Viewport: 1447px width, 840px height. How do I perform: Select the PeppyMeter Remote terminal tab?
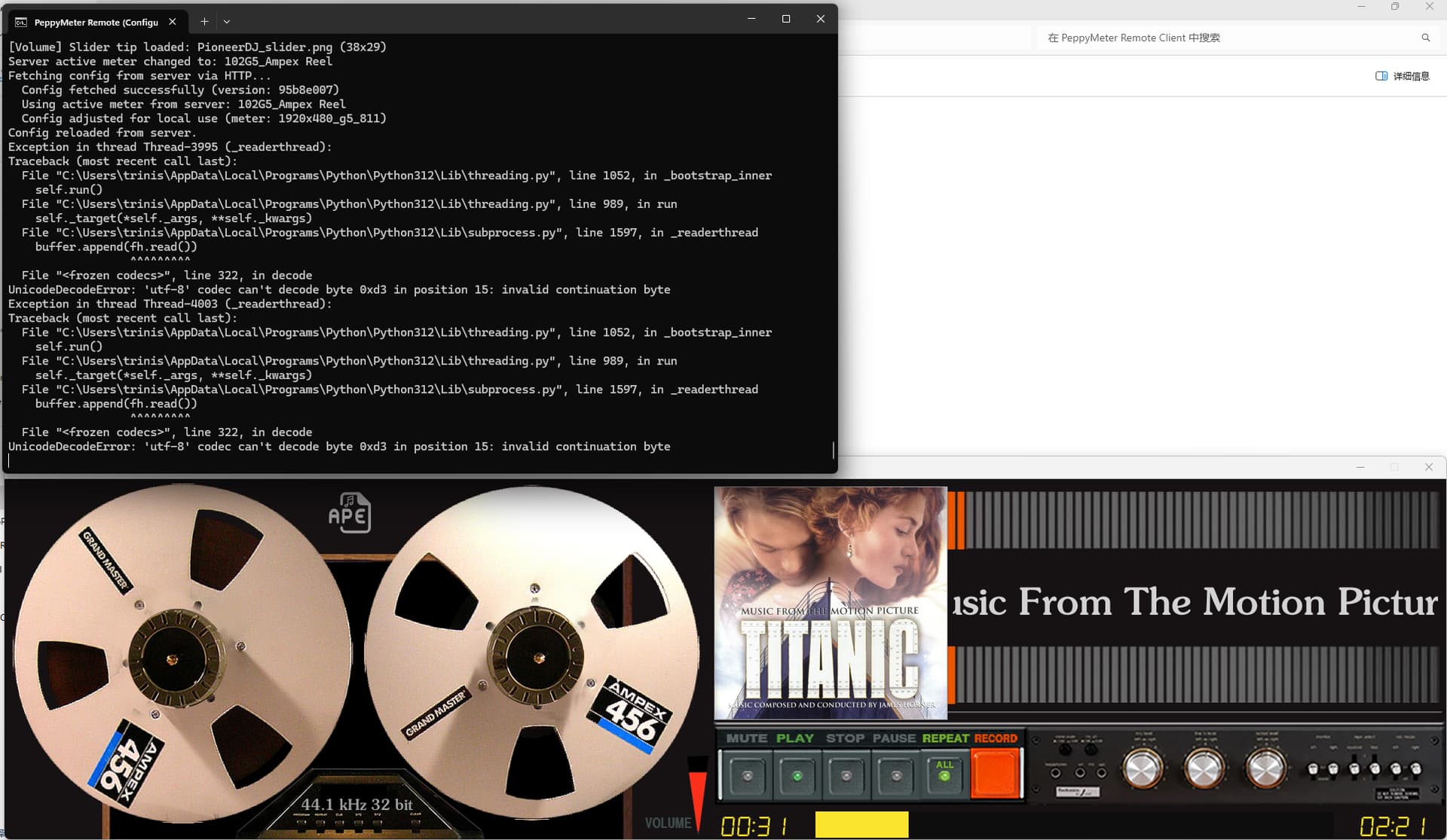pyautogui.click(x=94, y=22)
